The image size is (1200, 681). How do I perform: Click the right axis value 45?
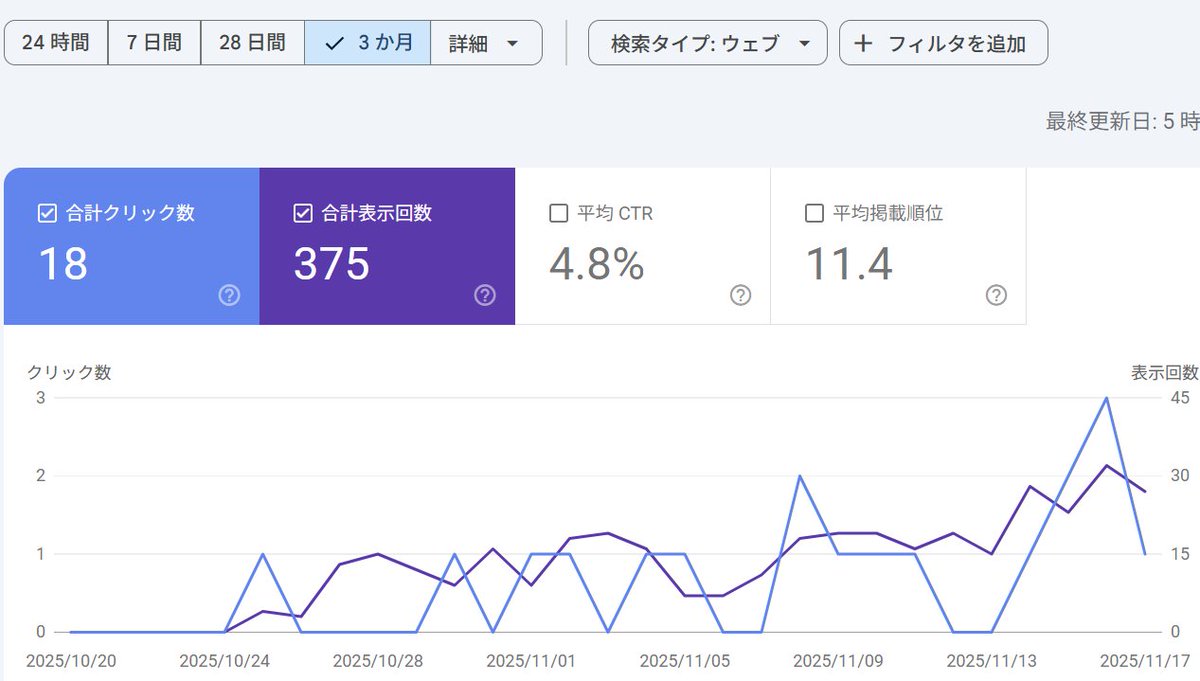tap(1179, 397)
